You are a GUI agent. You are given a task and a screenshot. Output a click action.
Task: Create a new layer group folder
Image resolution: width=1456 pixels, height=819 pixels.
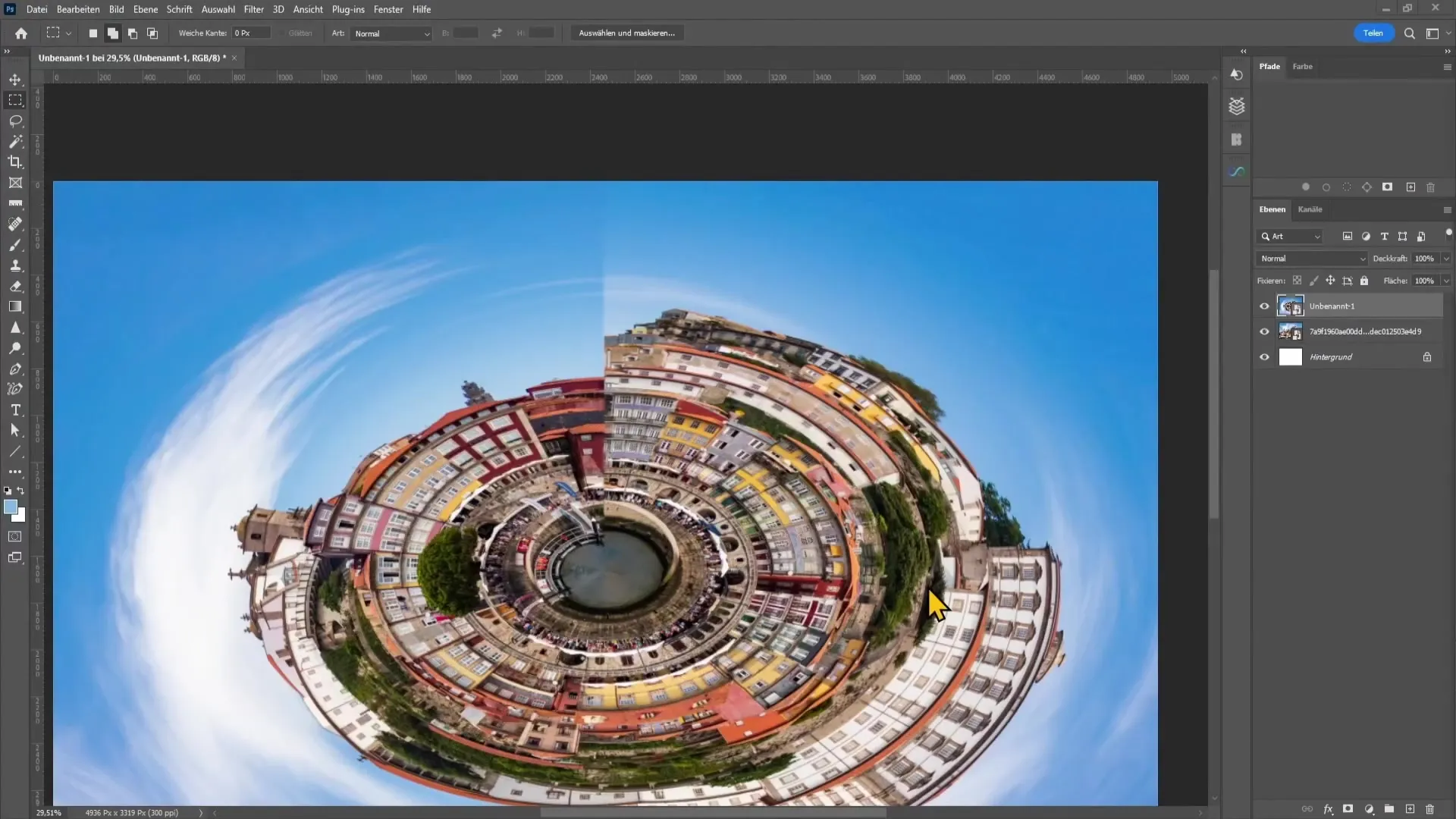click(x=1389, y=809)
